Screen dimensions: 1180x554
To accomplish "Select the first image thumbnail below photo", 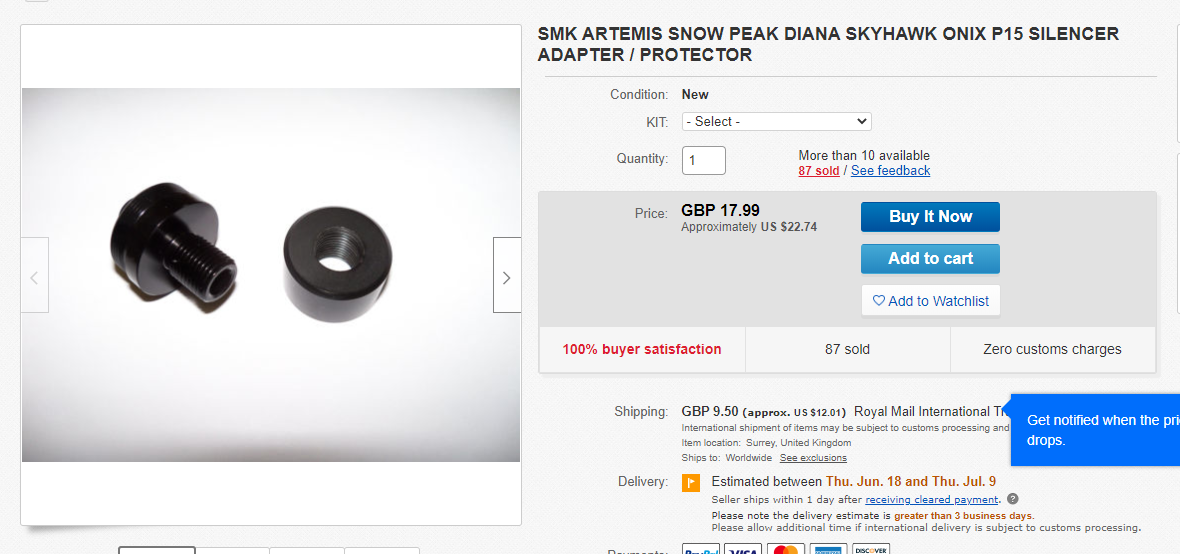I will [157, 549].
